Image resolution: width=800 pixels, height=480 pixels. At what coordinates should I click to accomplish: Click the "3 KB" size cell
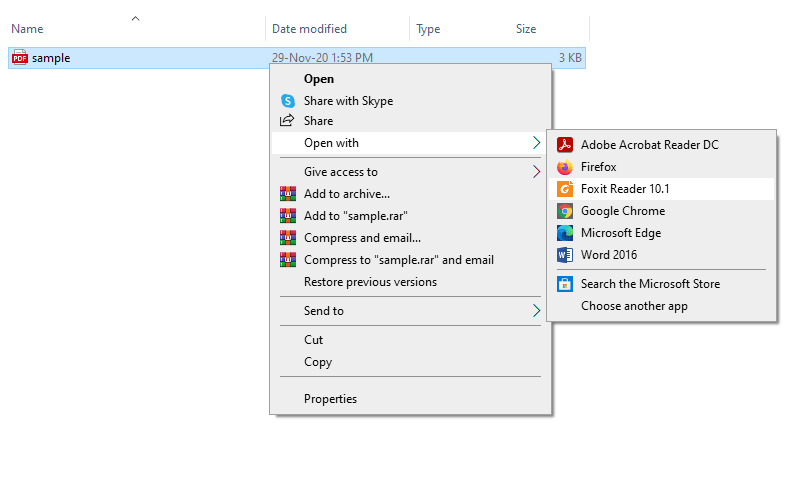pos(570,58)
